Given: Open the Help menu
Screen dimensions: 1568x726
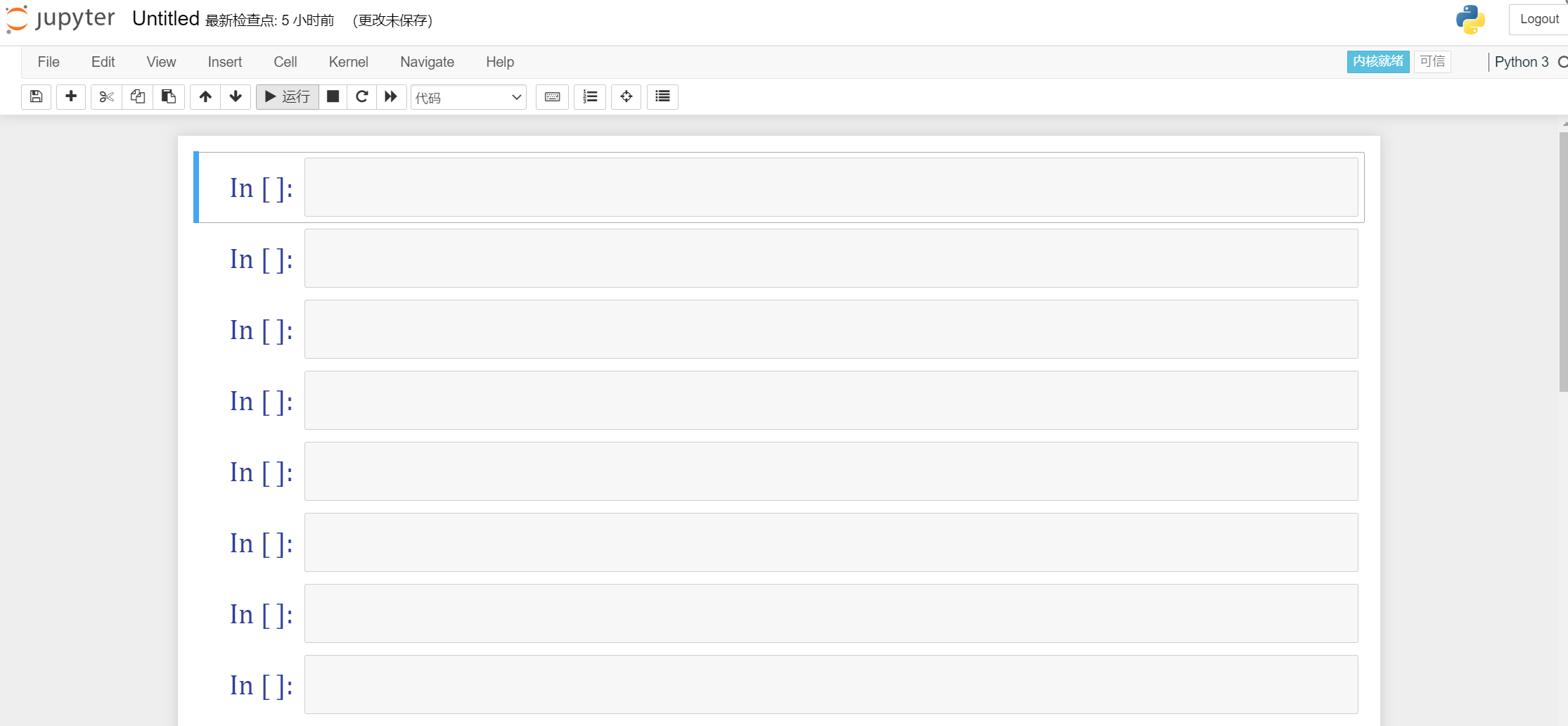Looking at the screenshot, I should pyautogui.click(x=500, y=62).
